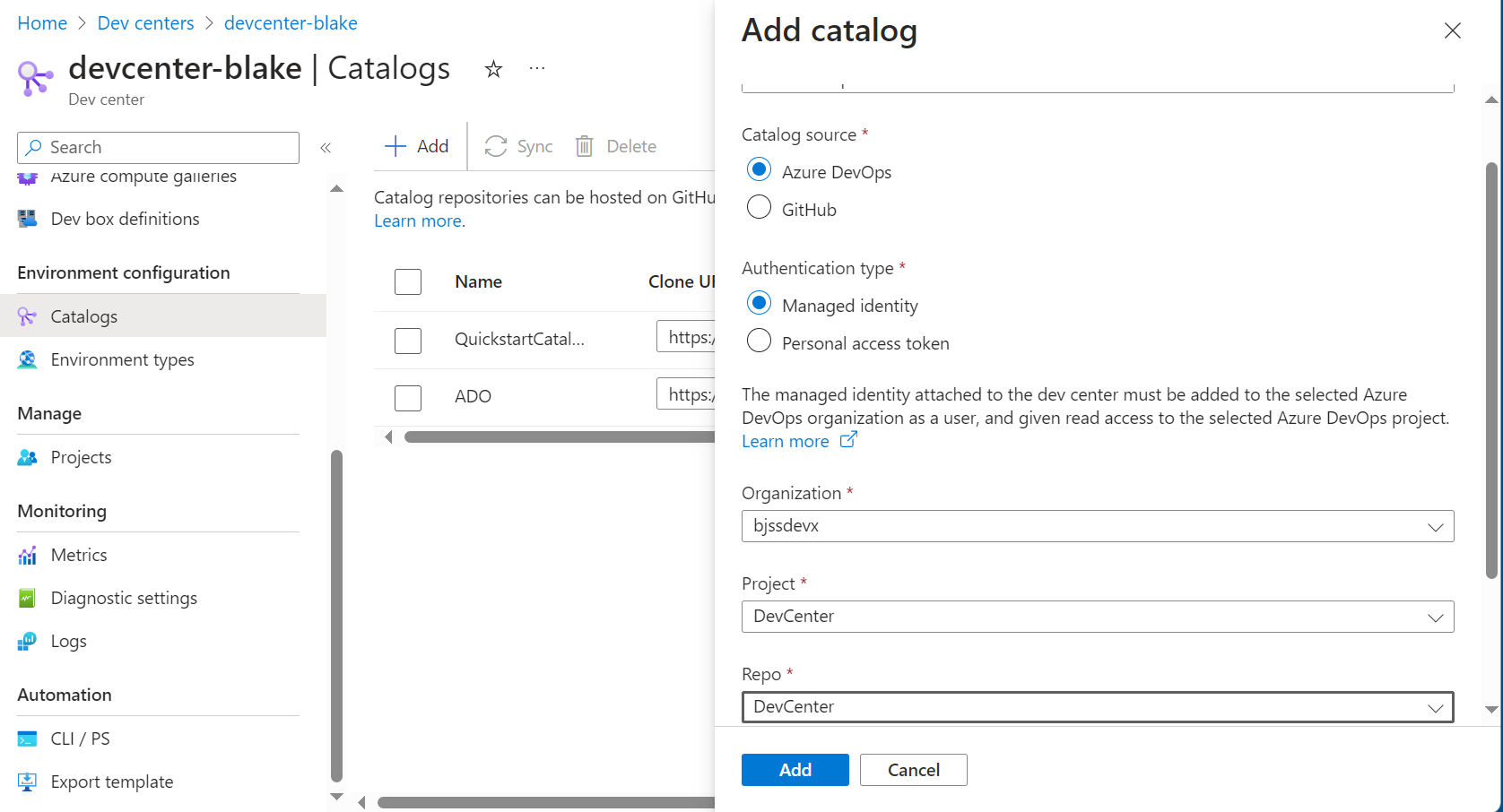Choose Managed identity authentication
This screenshot has height=812, width=1503.
pos(759,304)
